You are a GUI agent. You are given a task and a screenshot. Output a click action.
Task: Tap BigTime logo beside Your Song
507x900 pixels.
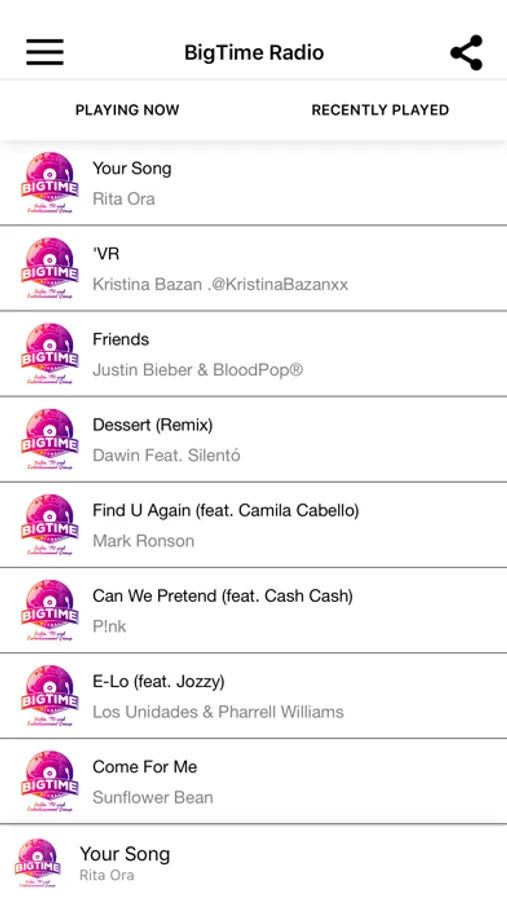point(49,183)
